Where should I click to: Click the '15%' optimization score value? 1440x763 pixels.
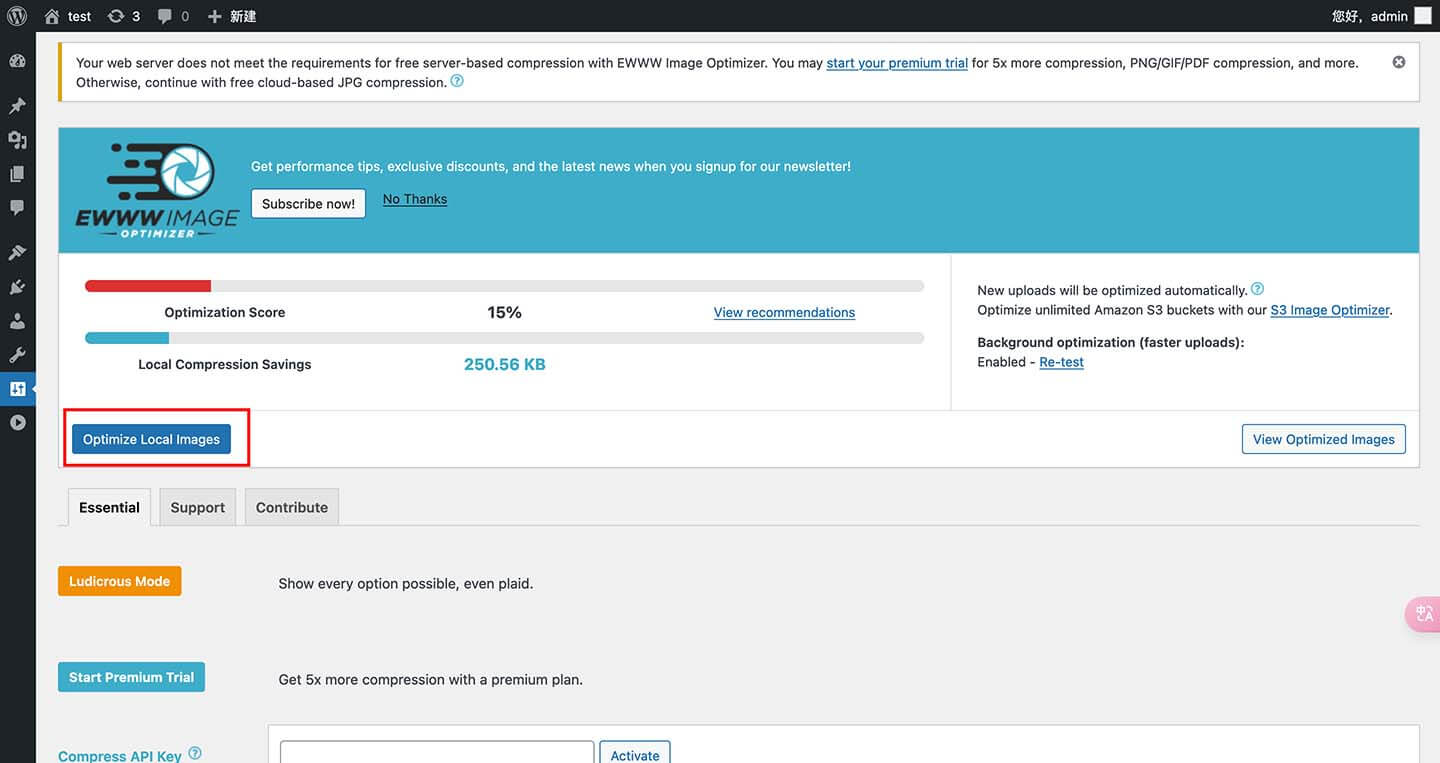tap(504, 312)
